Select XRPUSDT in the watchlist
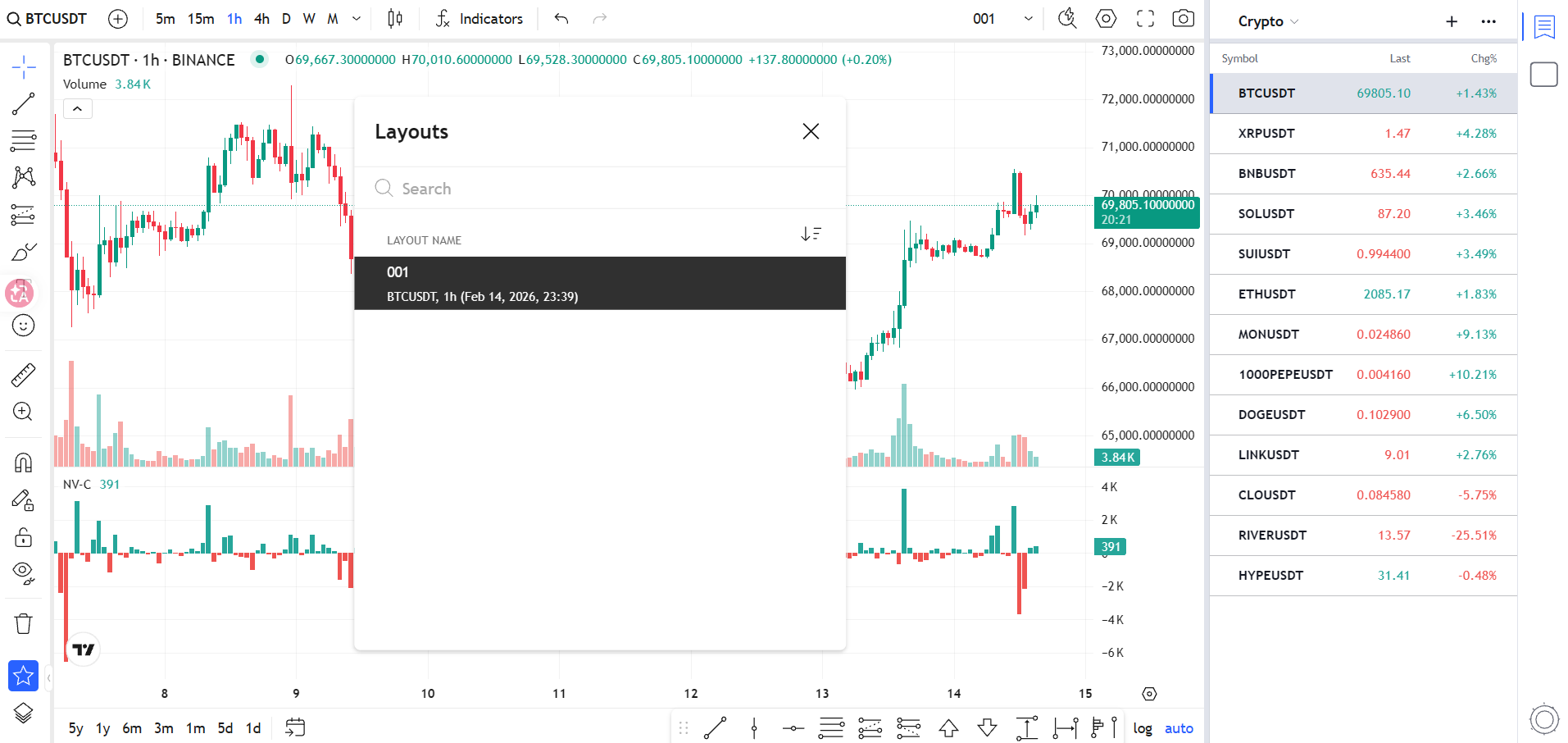1568x743 pixels. point(1364,133)
